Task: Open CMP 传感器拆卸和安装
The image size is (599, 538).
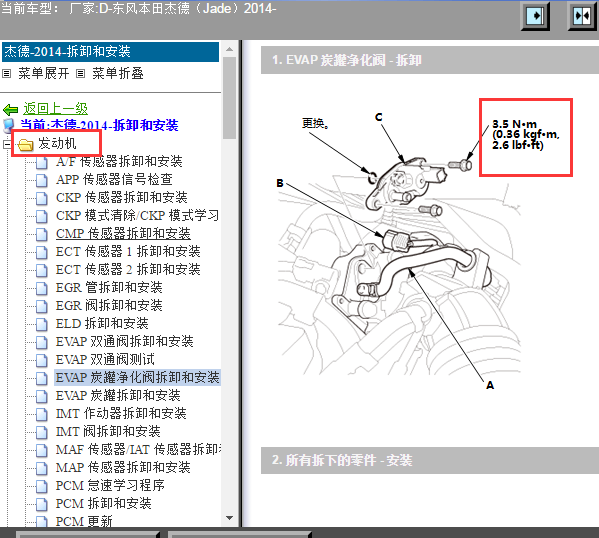Action: pos(123,233)
